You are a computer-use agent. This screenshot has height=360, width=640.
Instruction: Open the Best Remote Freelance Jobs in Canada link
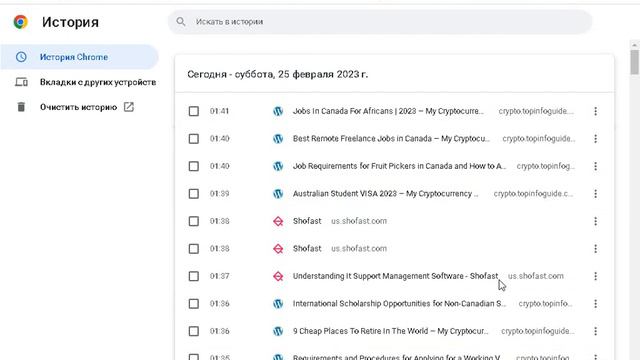[x=391, y=139]
